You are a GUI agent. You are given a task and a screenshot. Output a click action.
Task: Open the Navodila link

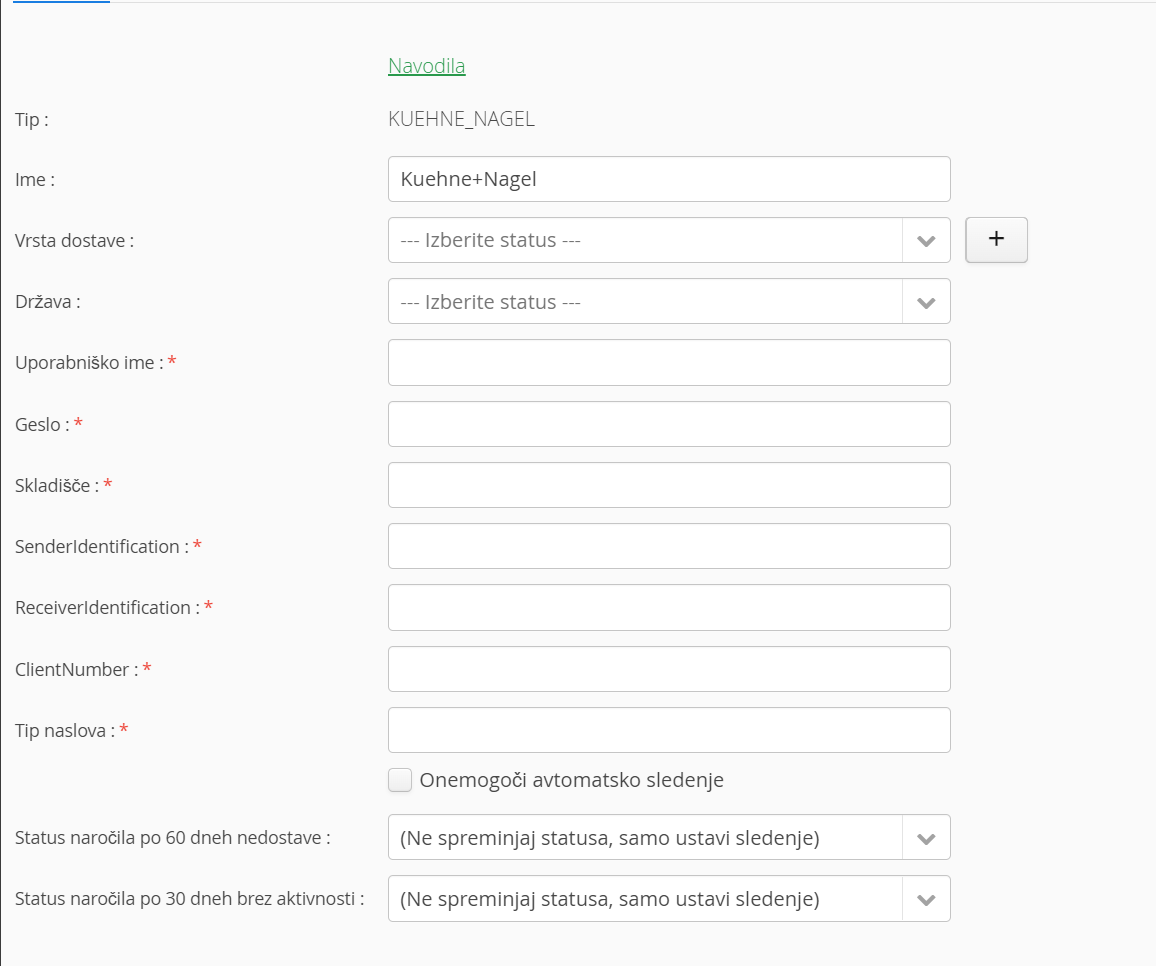426,66
